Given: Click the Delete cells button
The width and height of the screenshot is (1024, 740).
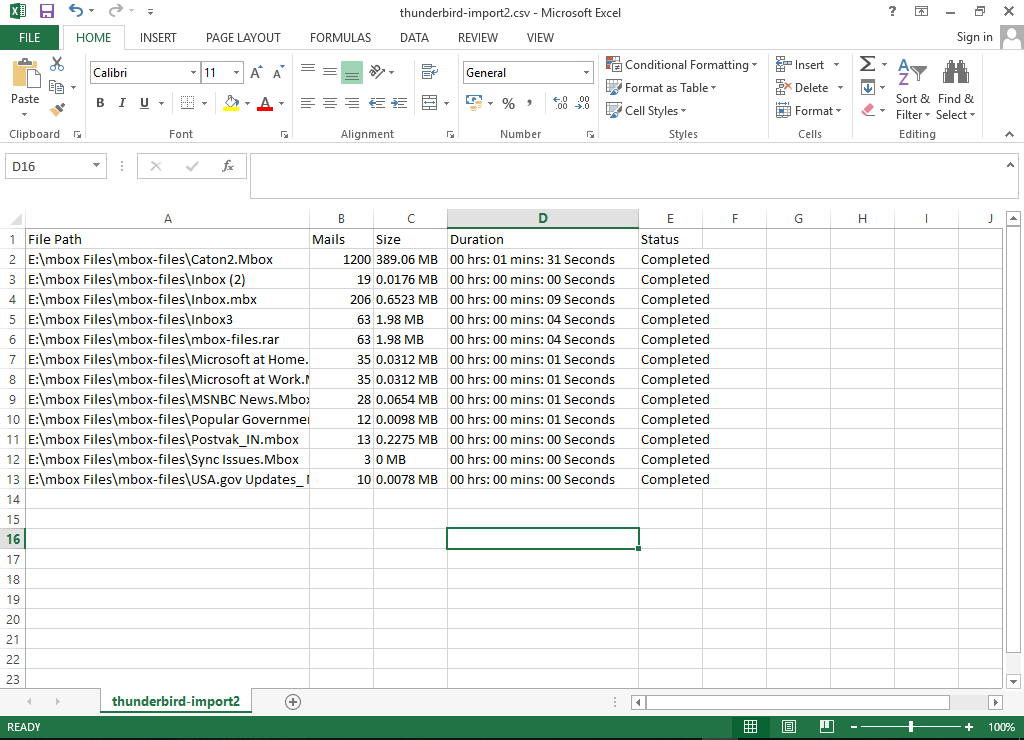Looking at the screenshot, I should point(803,88).
